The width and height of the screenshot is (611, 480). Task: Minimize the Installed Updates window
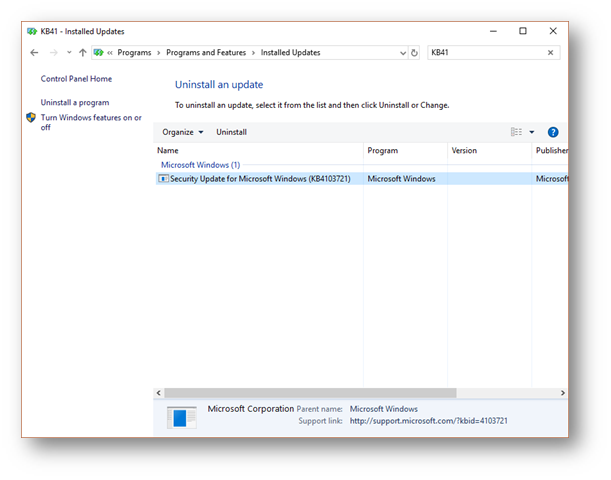click(x=493, y=31)
